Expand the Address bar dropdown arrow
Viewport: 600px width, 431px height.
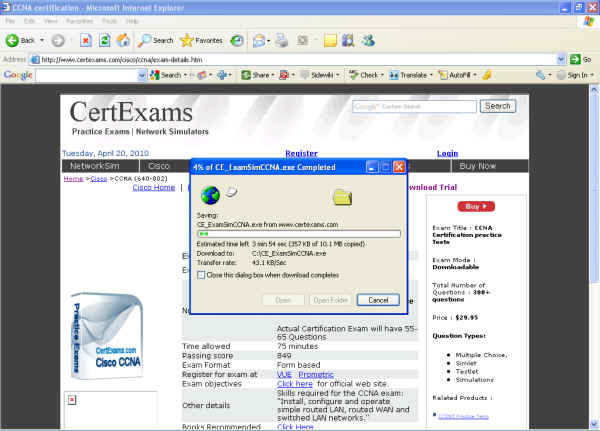click(561, 59)
